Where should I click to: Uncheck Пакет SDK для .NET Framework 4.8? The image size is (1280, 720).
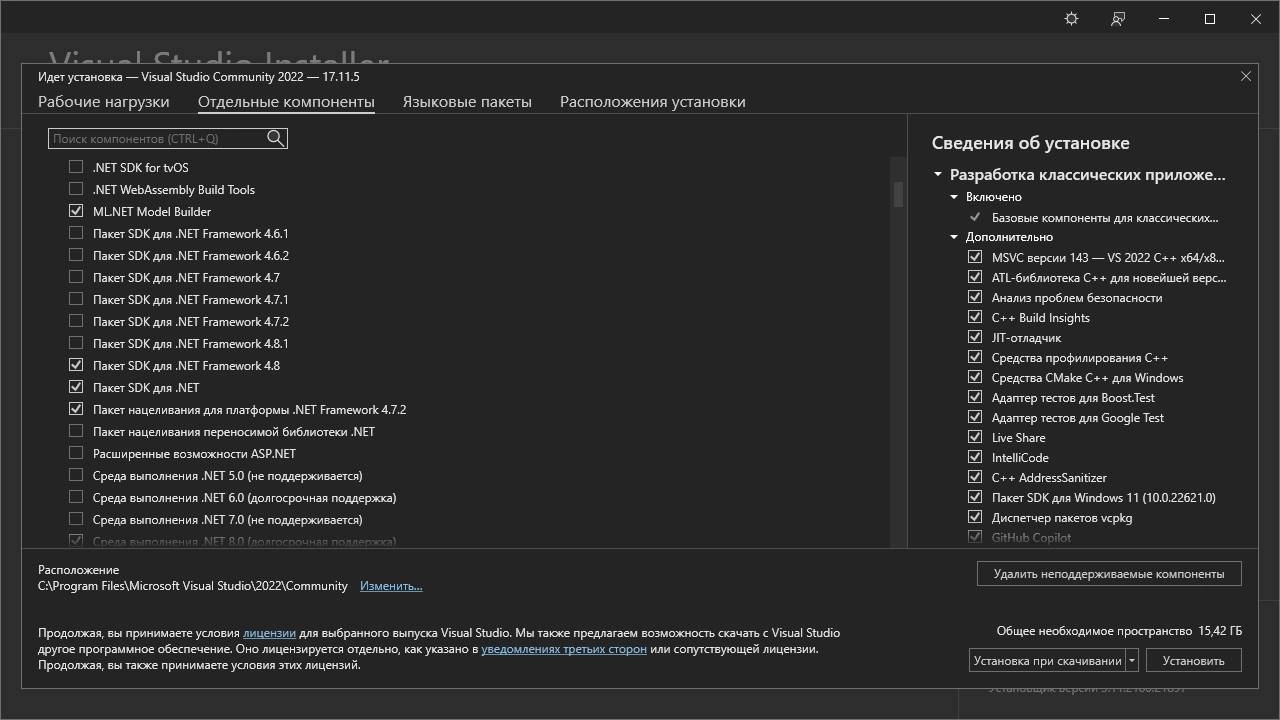click(x=76, y=365)
